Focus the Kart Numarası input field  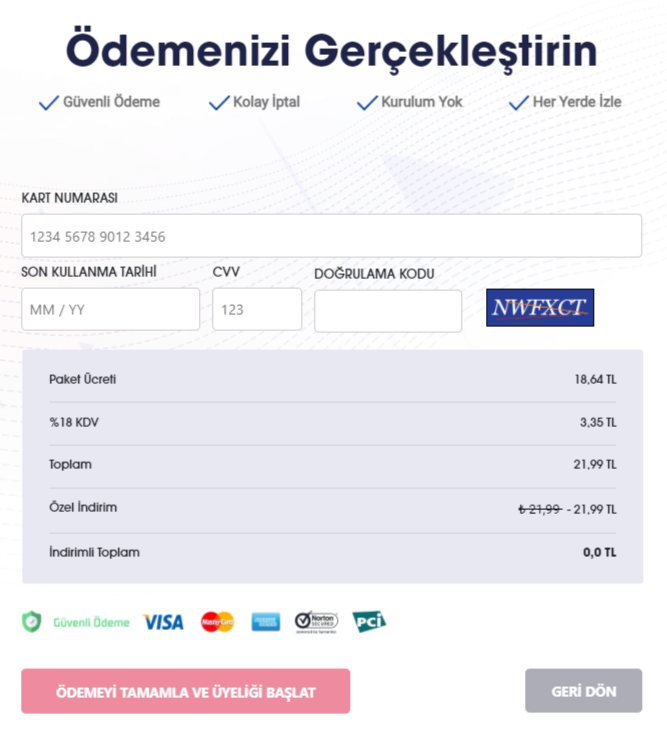coord(331,236)
